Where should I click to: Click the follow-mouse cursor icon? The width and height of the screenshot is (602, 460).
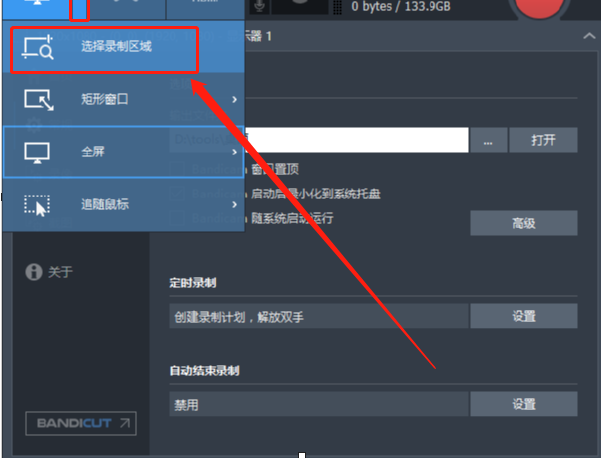37,205
